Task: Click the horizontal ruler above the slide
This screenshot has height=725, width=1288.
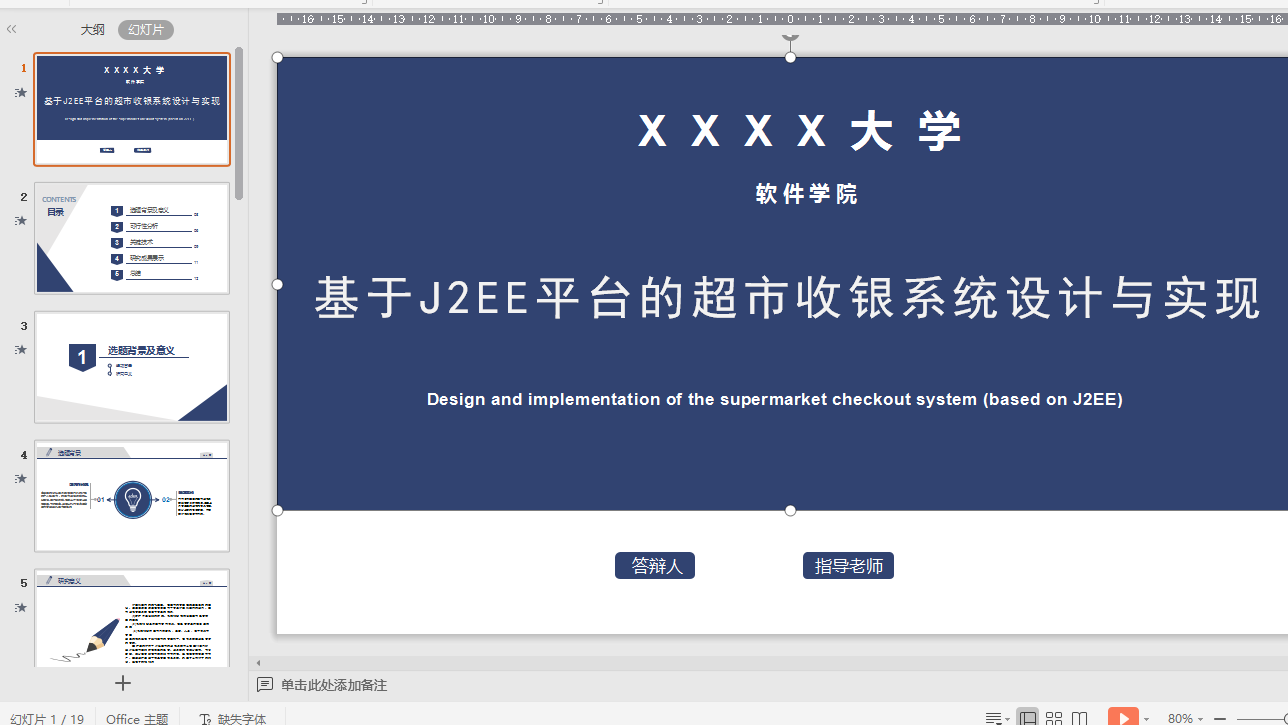Action: [x=782, y=18]
